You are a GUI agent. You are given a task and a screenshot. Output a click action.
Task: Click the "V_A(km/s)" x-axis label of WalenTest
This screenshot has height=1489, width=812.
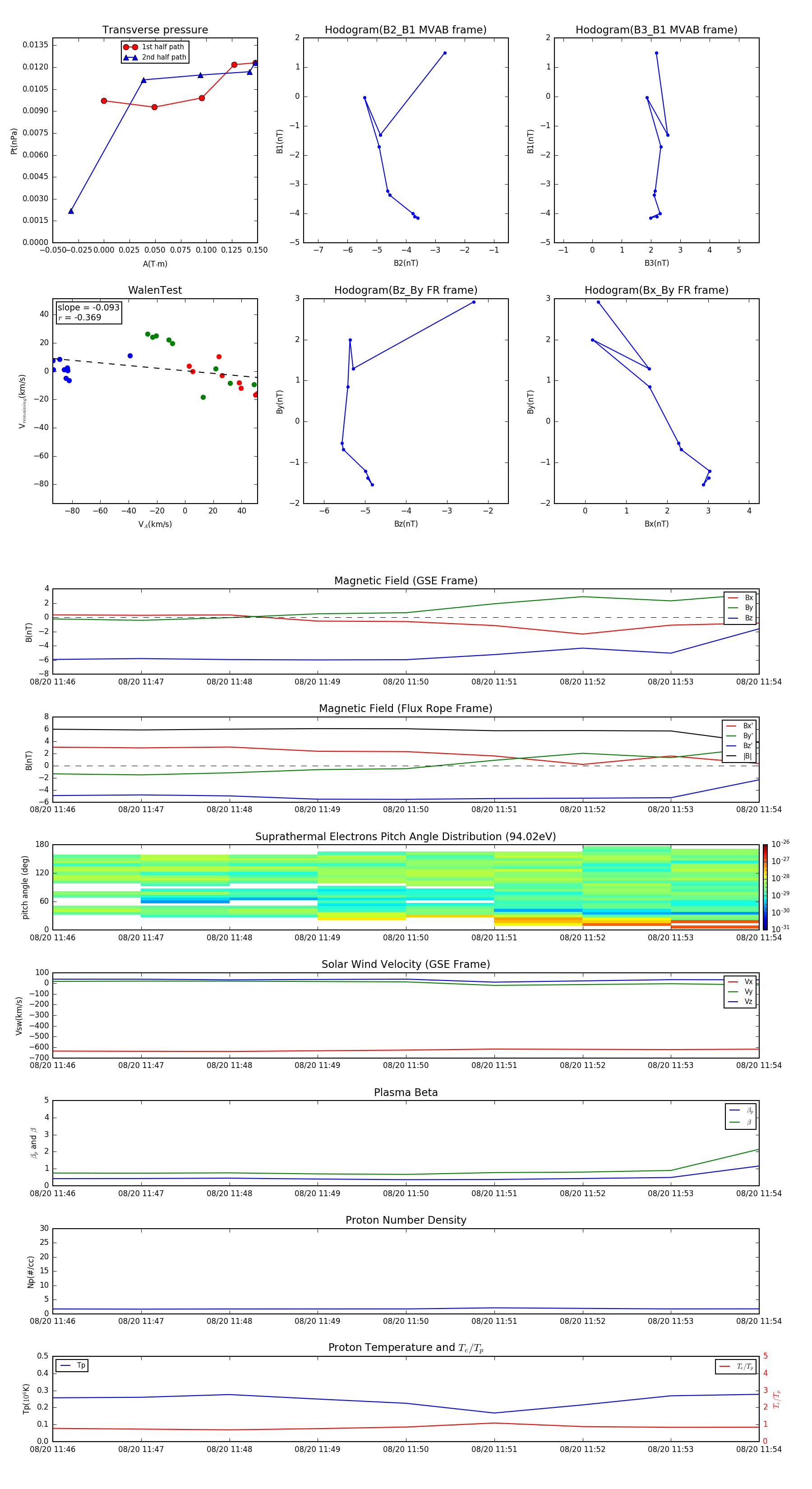[x=155, y=524]
